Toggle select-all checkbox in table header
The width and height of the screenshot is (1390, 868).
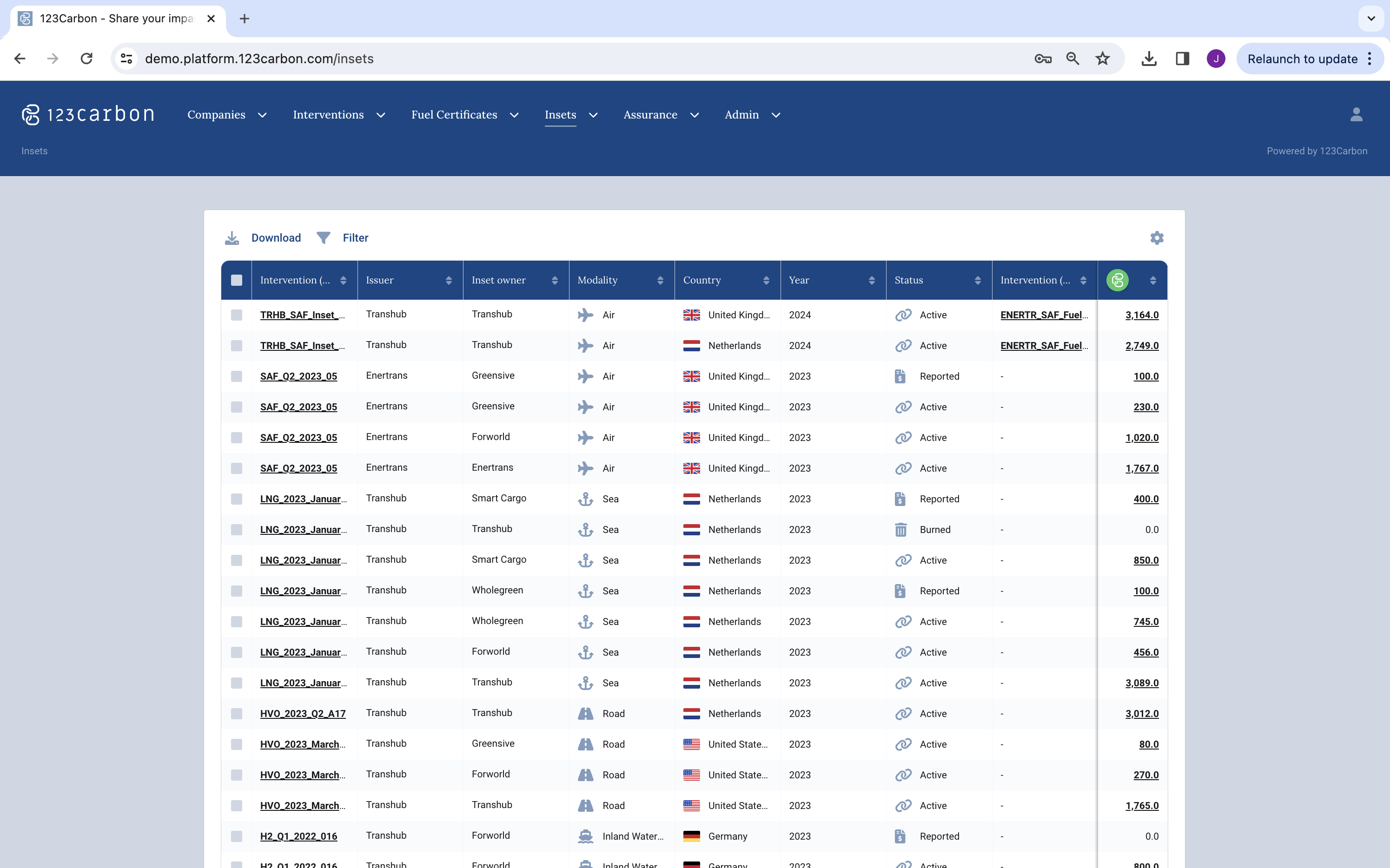pyautogui.click(x=237, y=280)
